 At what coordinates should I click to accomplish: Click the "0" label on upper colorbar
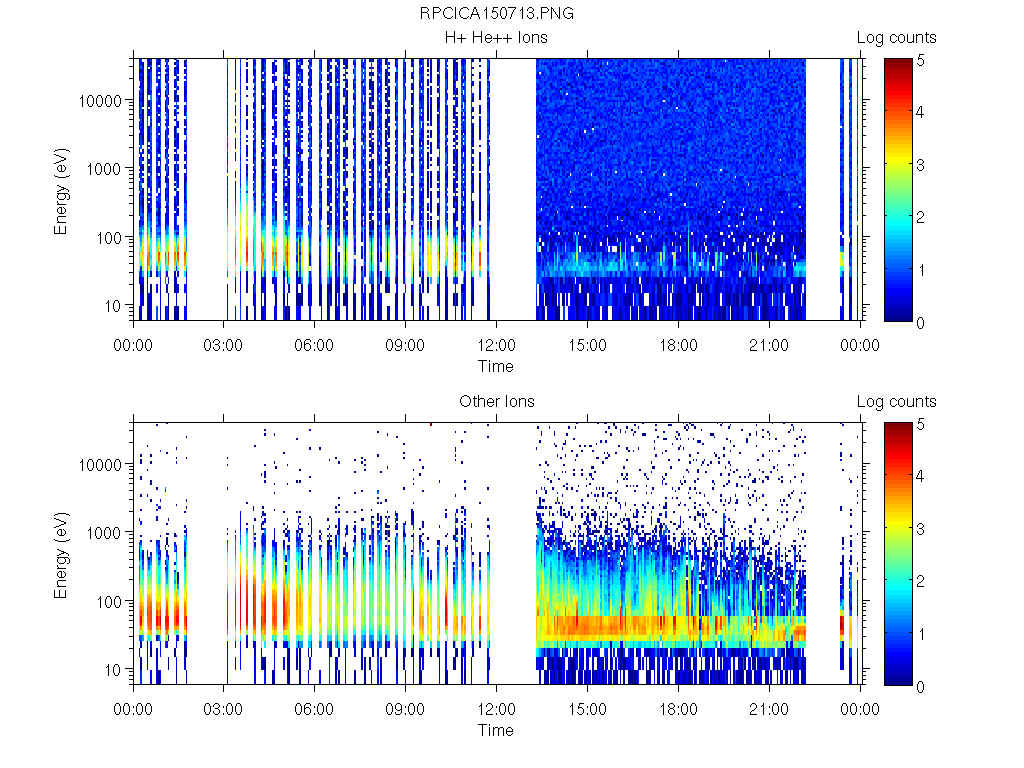pyautogui.click(x=921, y=323)
